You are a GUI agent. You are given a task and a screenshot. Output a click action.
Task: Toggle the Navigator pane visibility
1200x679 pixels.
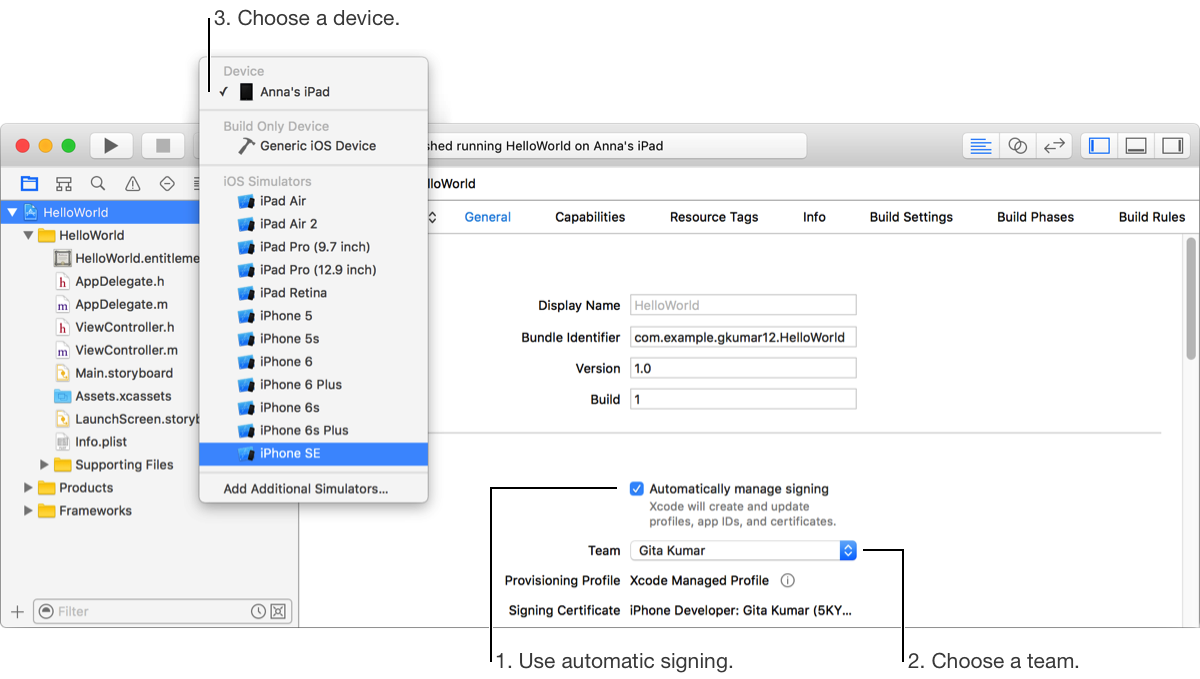coord(1099,146)
